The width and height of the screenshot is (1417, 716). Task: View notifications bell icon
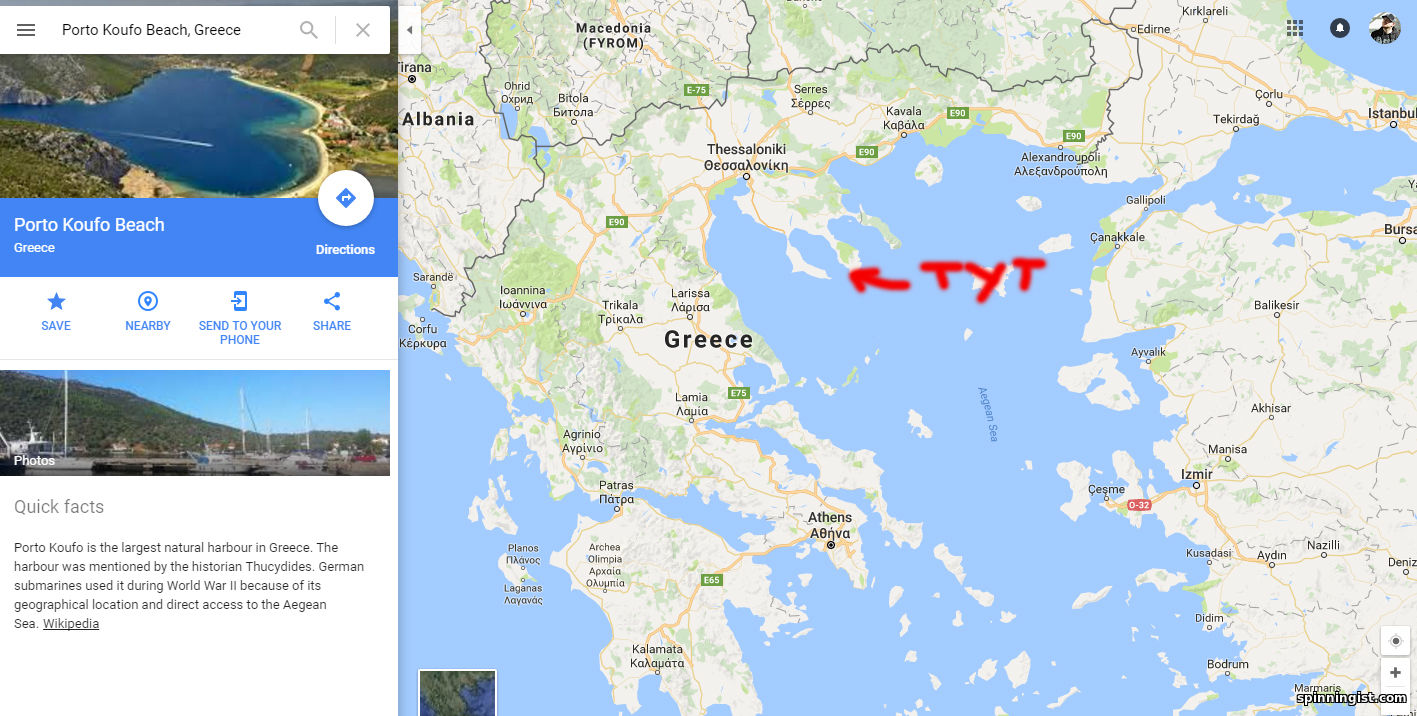point(1340,28)
